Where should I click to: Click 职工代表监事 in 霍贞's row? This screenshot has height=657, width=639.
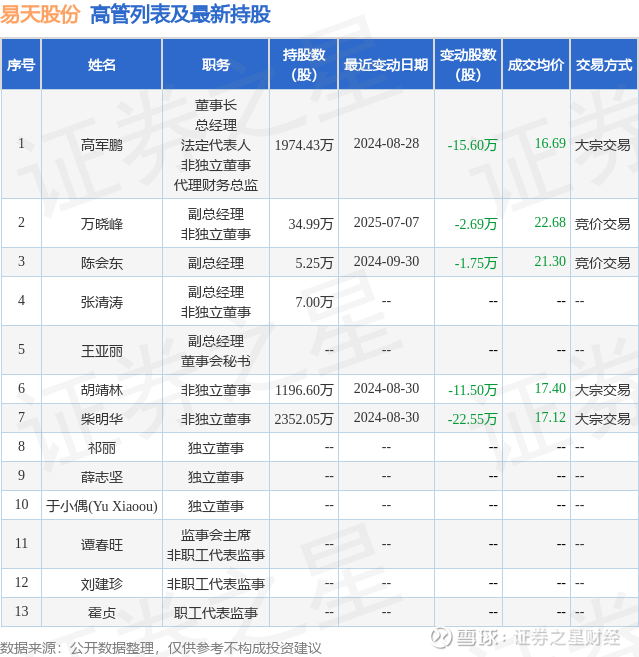pos(215,613)
